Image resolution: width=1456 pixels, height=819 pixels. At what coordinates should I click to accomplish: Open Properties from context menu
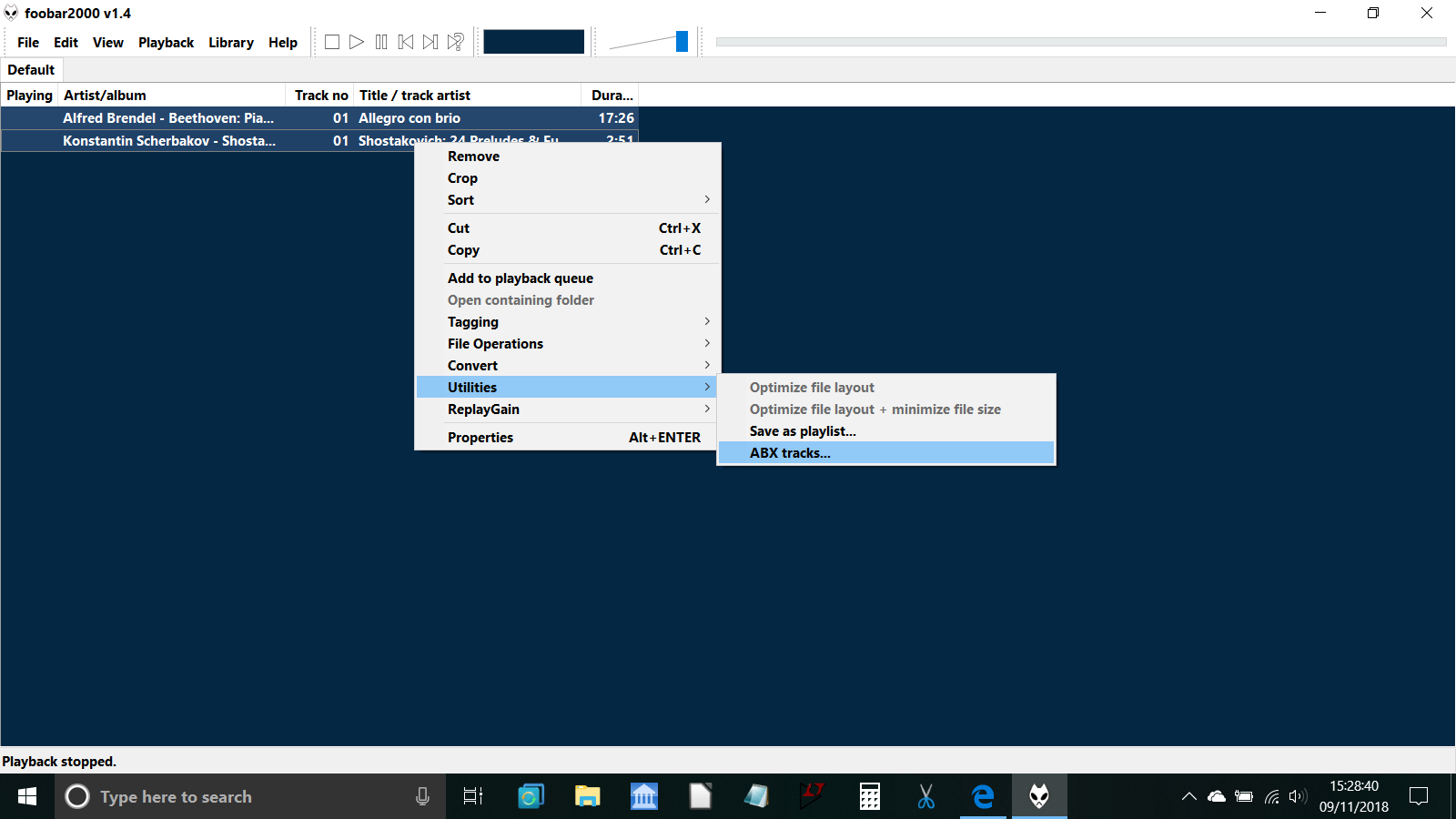pyautogui.click(x=568, y=438)
